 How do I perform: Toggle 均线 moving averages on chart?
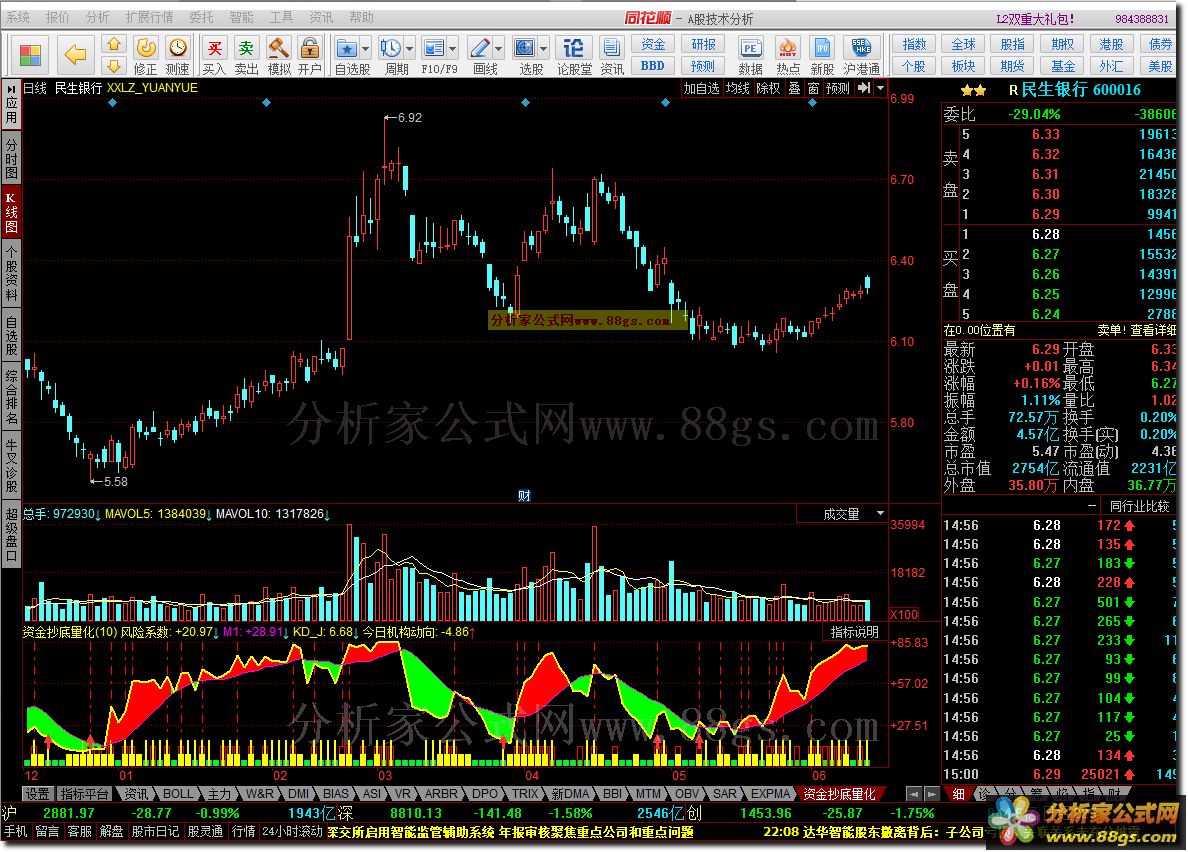point(737,89)
